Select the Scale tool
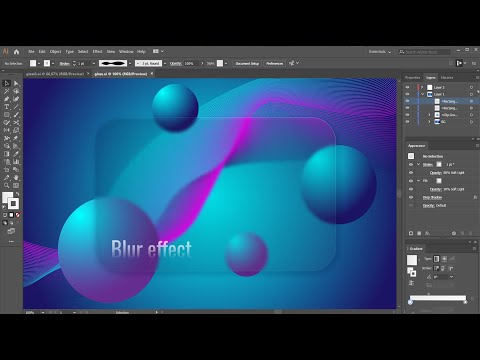The height and width of the screenshot is (360, 480). click(16, 130)
